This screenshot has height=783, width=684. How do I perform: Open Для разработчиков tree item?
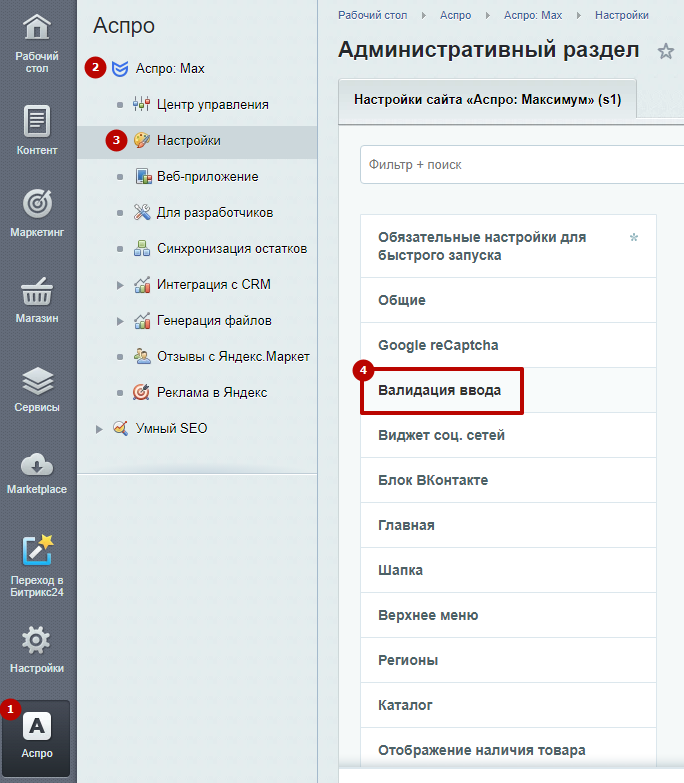[215, 212]
